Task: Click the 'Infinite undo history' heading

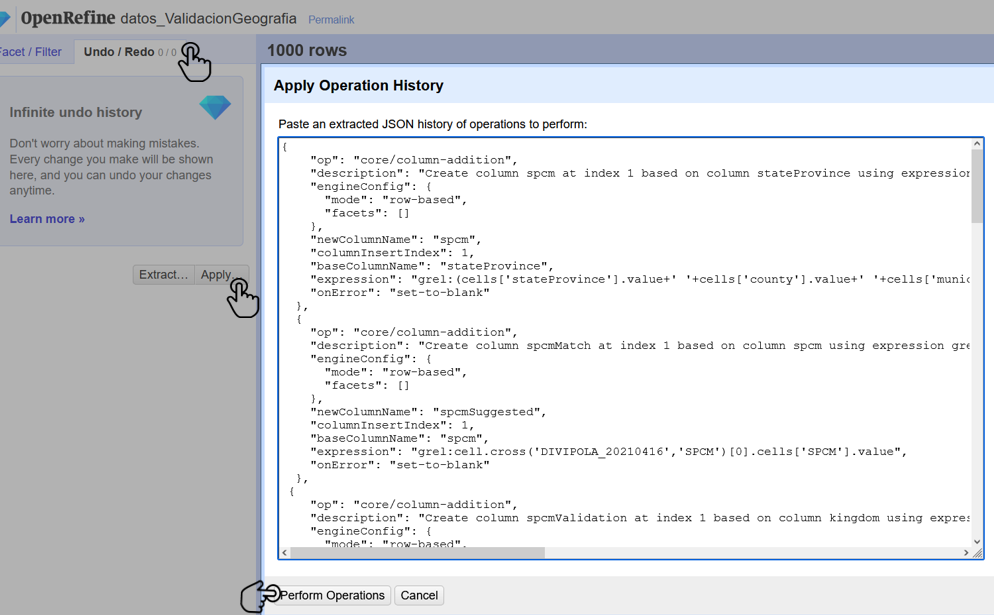Action: [75, 112]
